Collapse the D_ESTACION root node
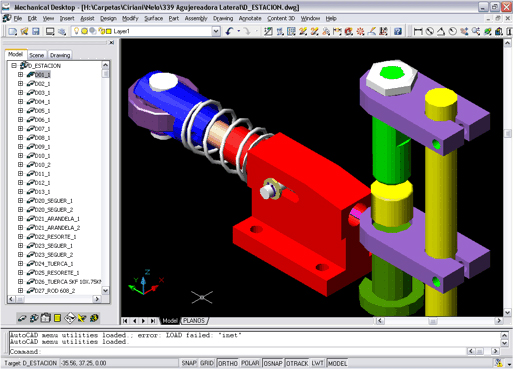This screenshot has width=513, height=369. point(14,65)
